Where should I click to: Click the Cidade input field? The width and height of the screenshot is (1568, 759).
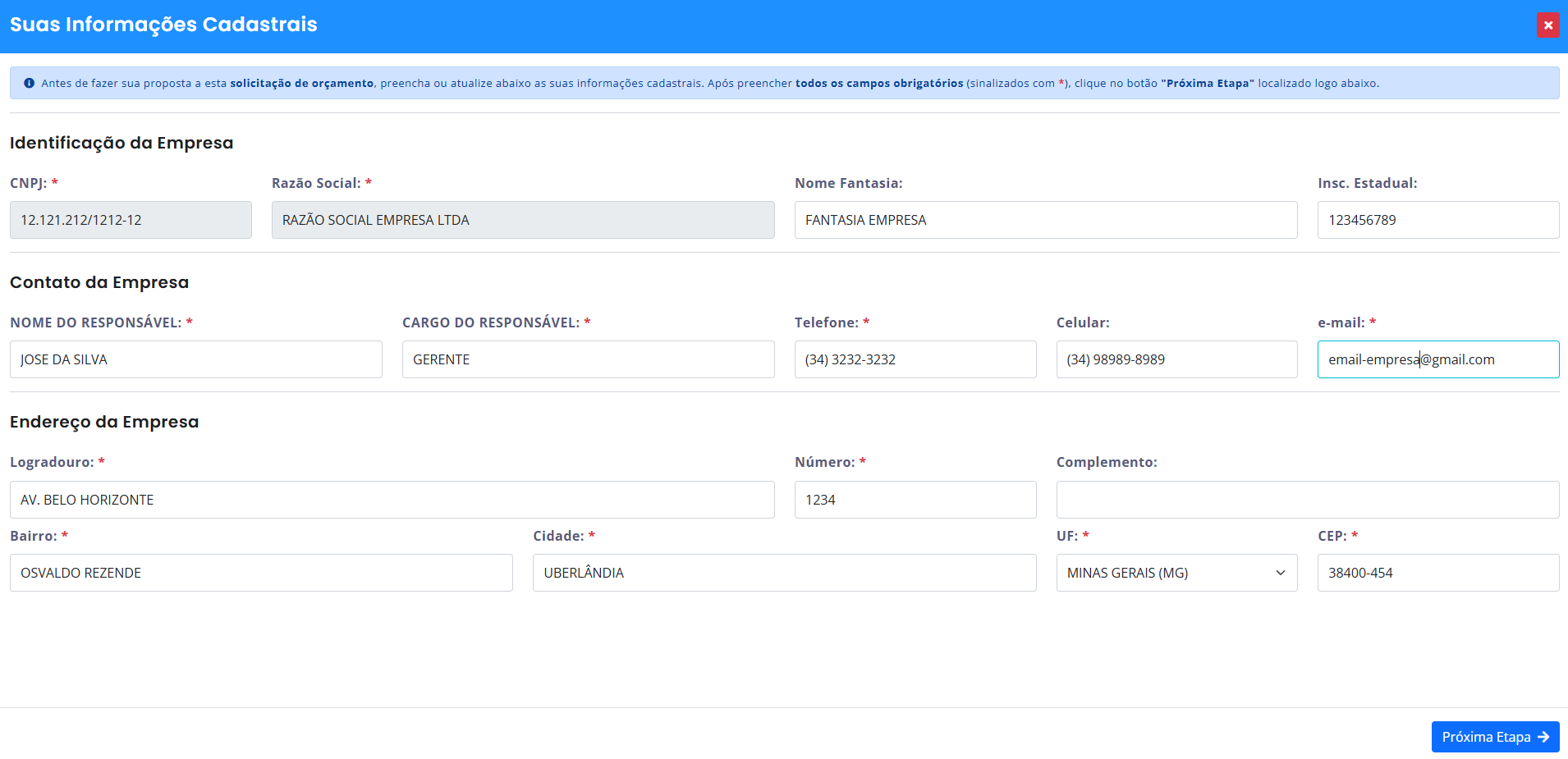(x=784, y=573)
